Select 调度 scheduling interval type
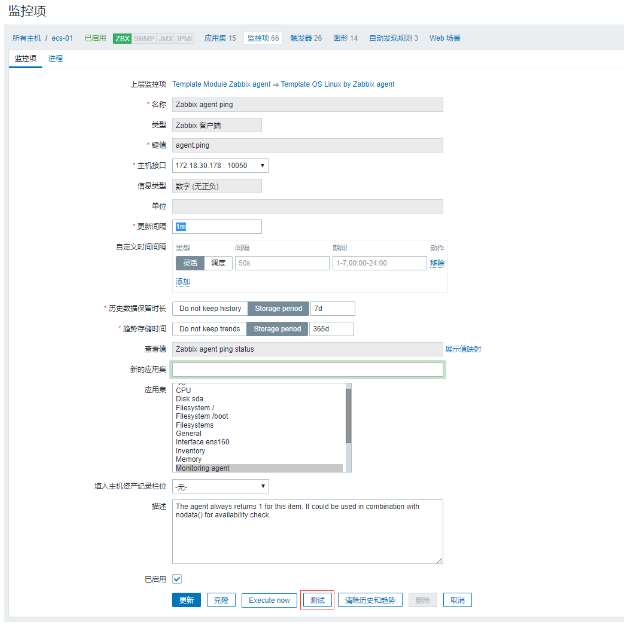 point(219,263)
